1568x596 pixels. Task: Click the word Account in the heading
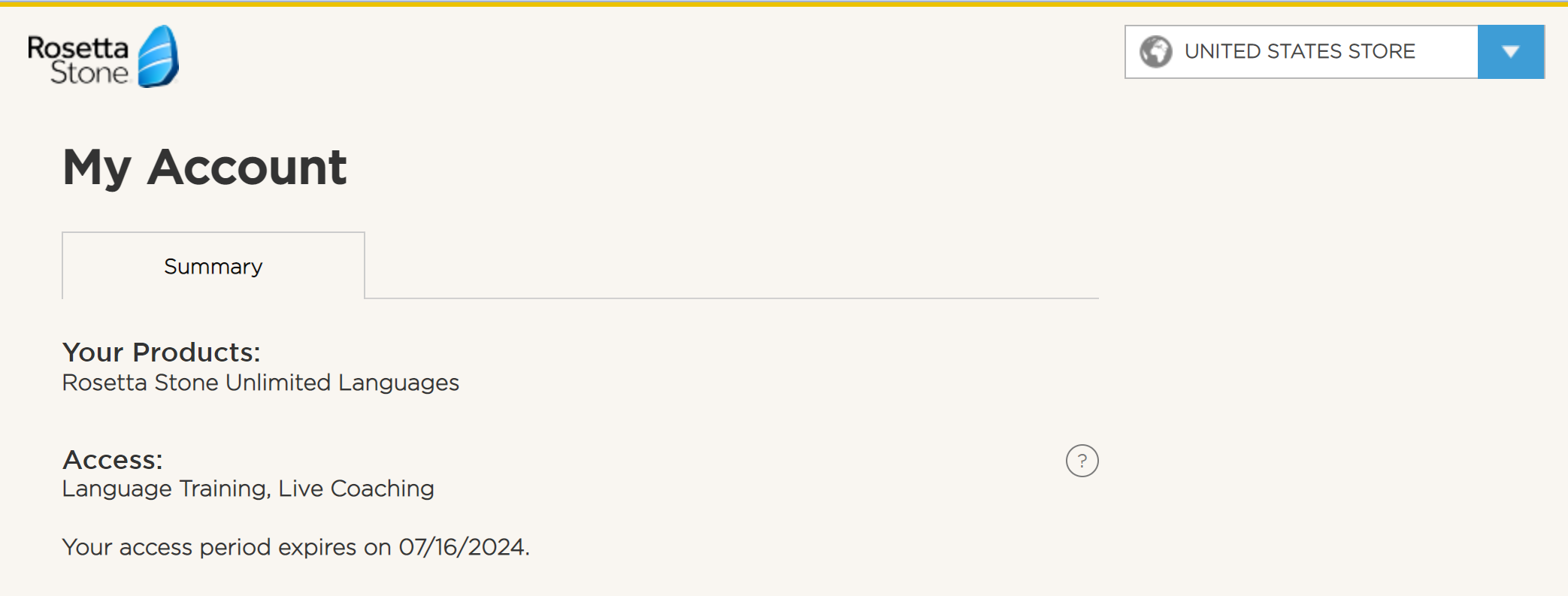coord(247,167)
